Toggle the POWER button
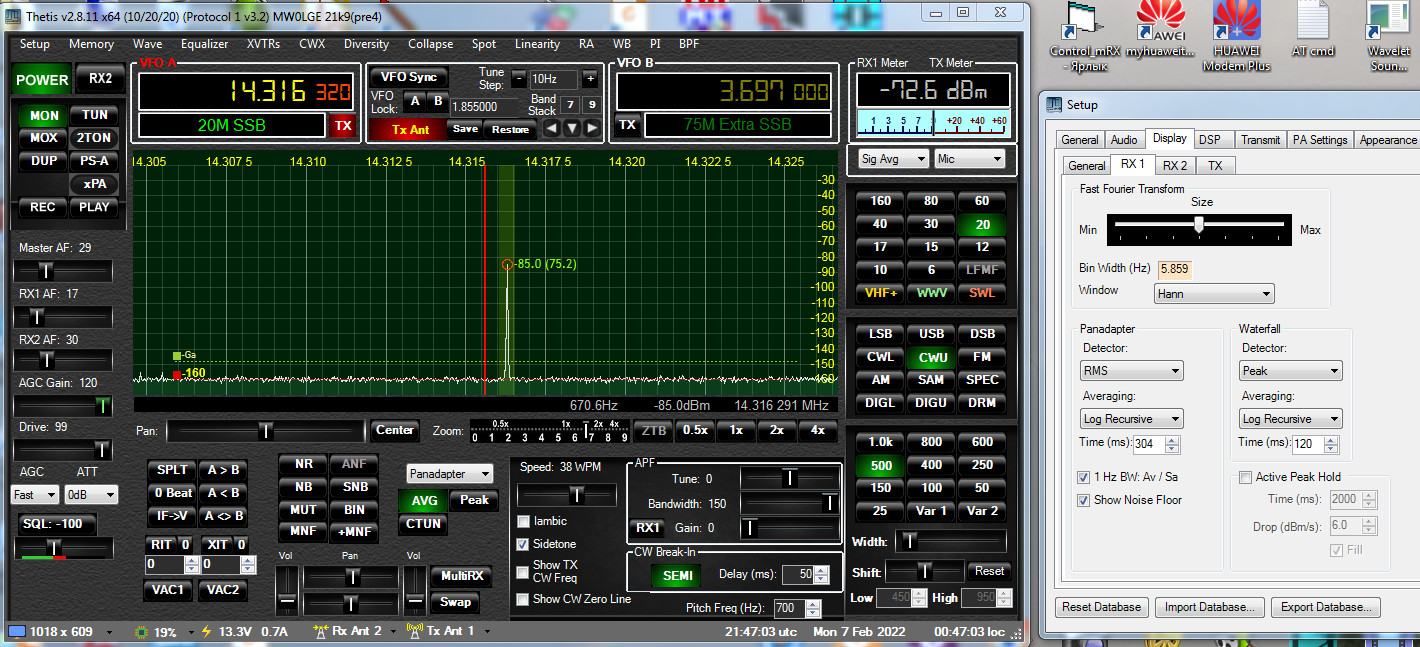Screen dimensions: 1420x647 tap(42, 80)
